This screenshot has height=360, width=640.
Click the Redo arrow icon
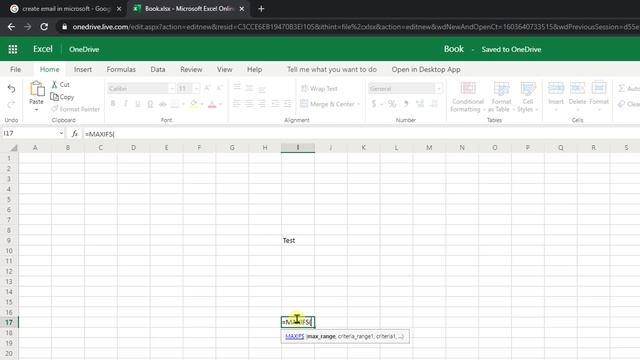[x=11, y=104]
